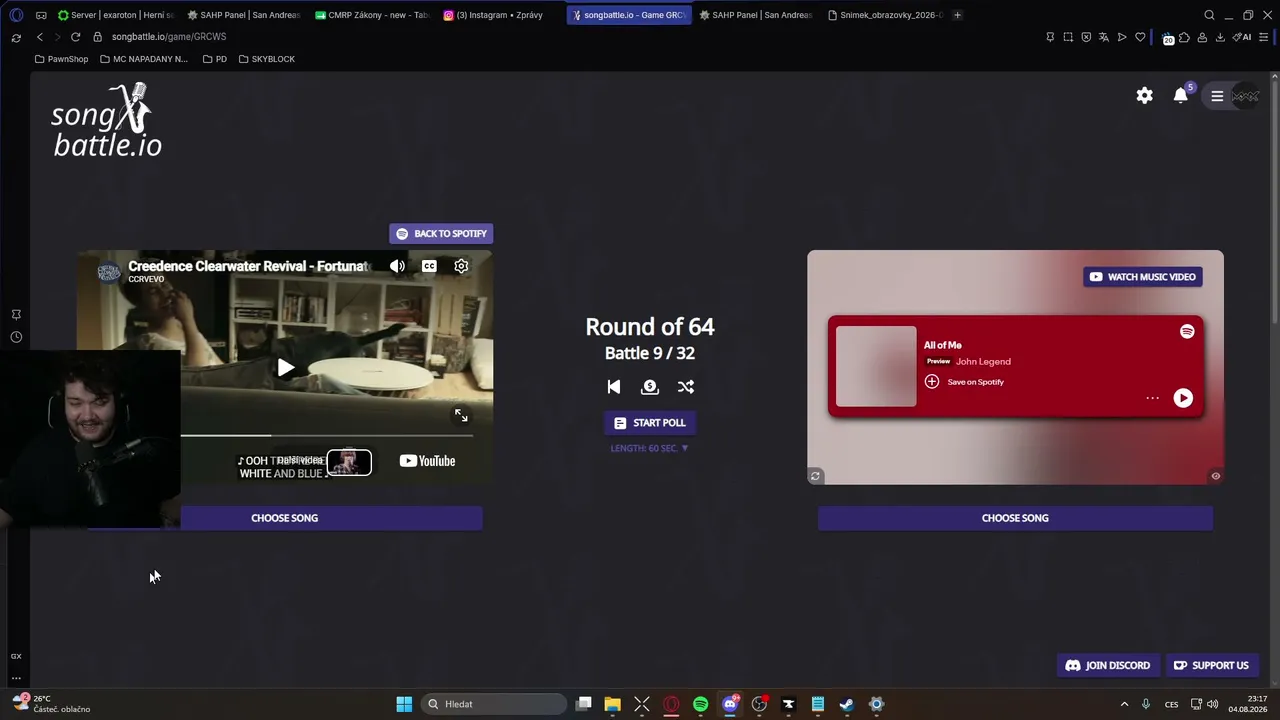
Task: Open the songbattle.io settings gear
Action: coord(1144,96)
